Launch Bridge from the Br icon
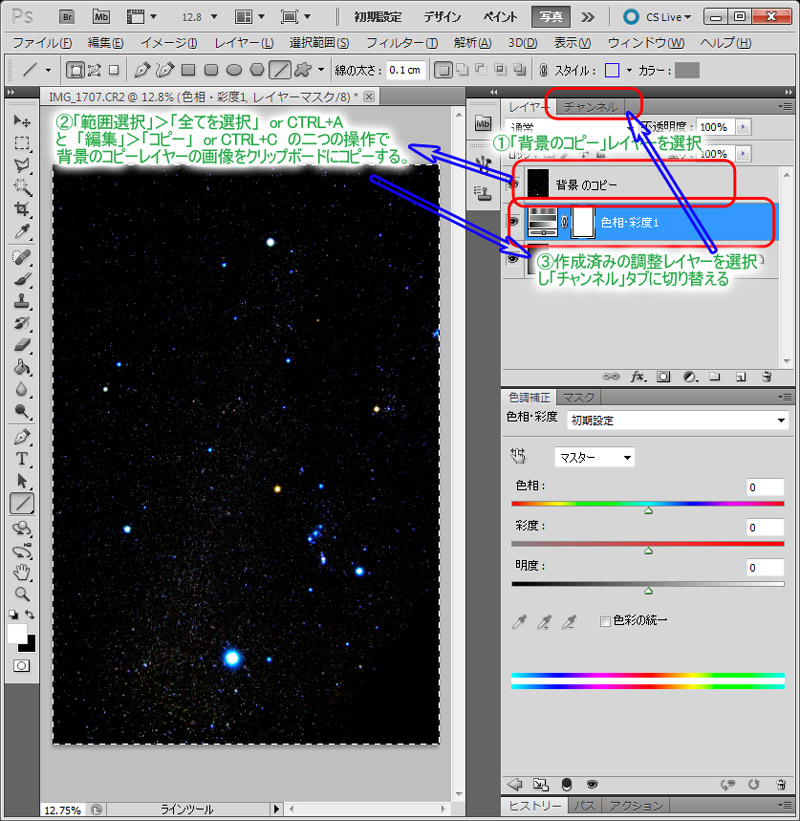Viewport: 800px width, 821px height. [66, 17]
